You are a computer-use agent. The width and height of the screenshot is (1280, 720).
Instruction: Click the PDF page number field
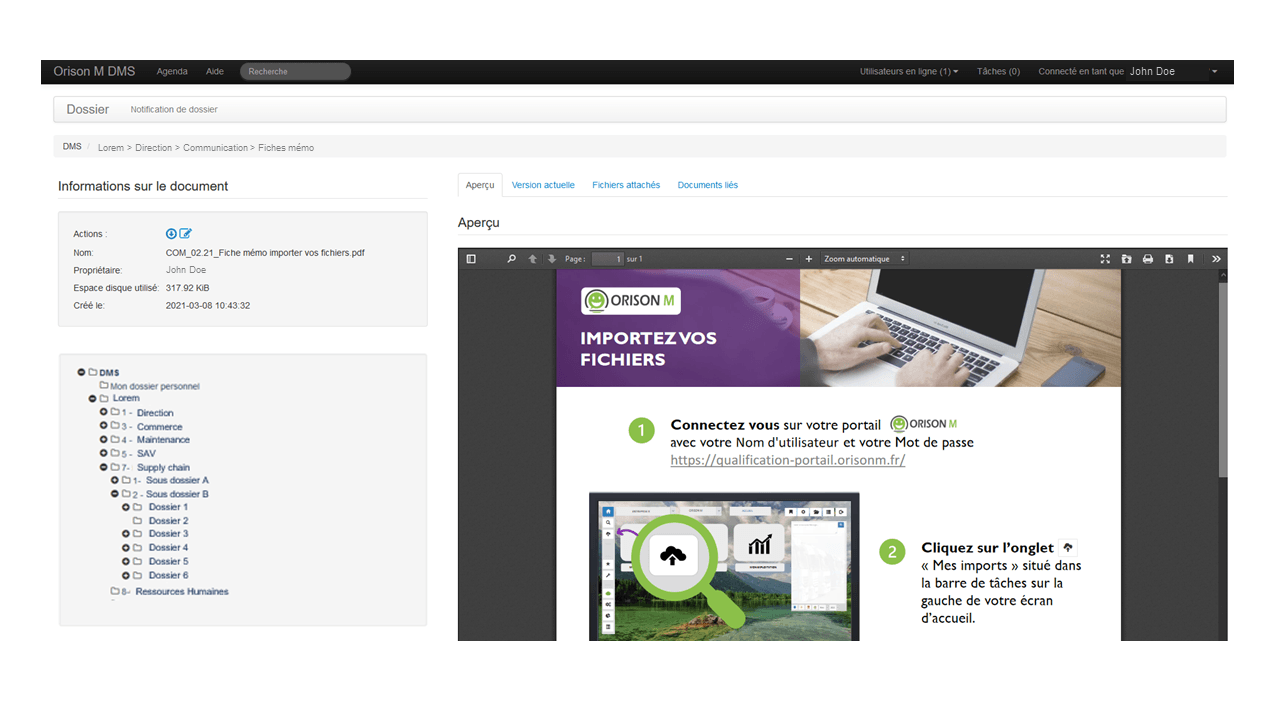pos(607,259)
